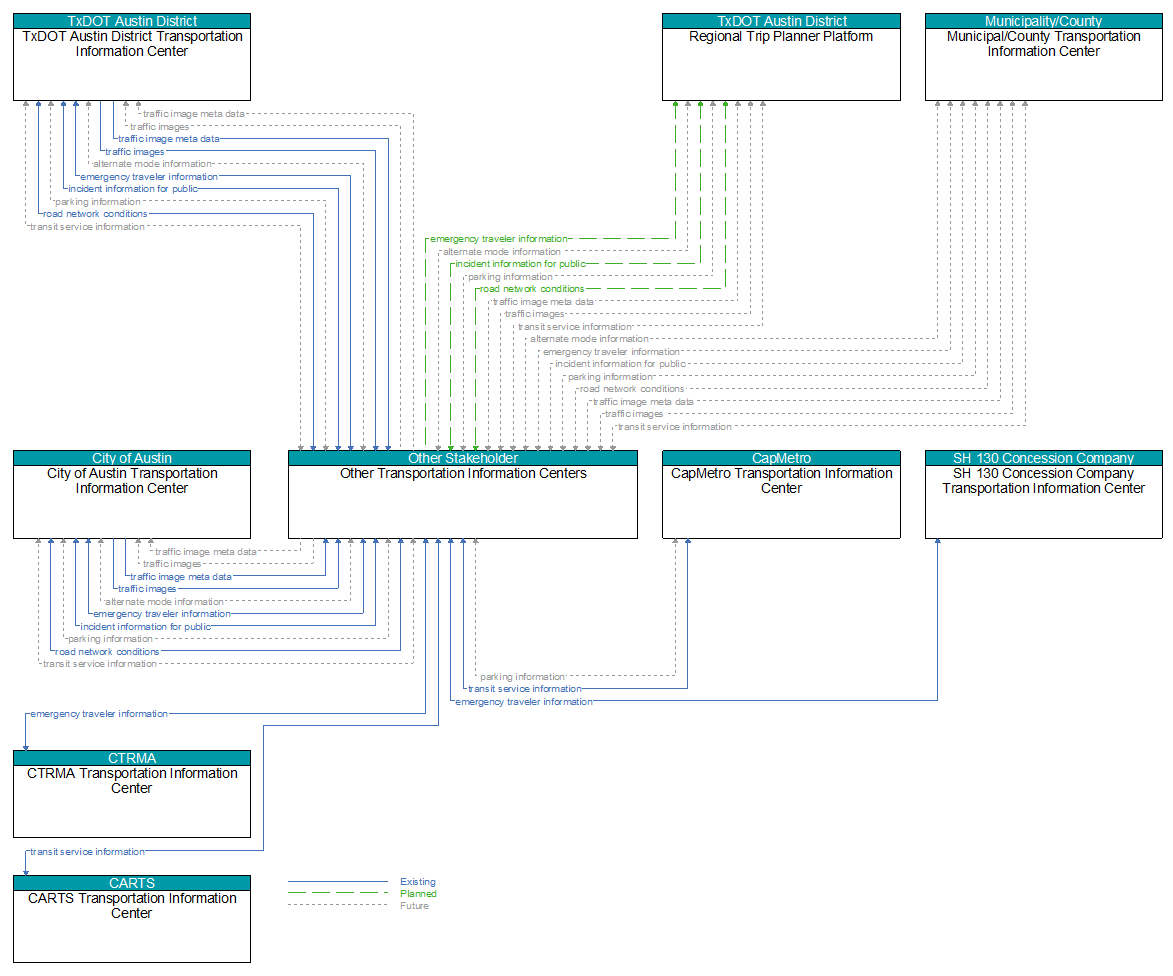Click green planned emergency traveler information flow label
This screenshot has height=976, width=1173.
[x=499, y=239]
